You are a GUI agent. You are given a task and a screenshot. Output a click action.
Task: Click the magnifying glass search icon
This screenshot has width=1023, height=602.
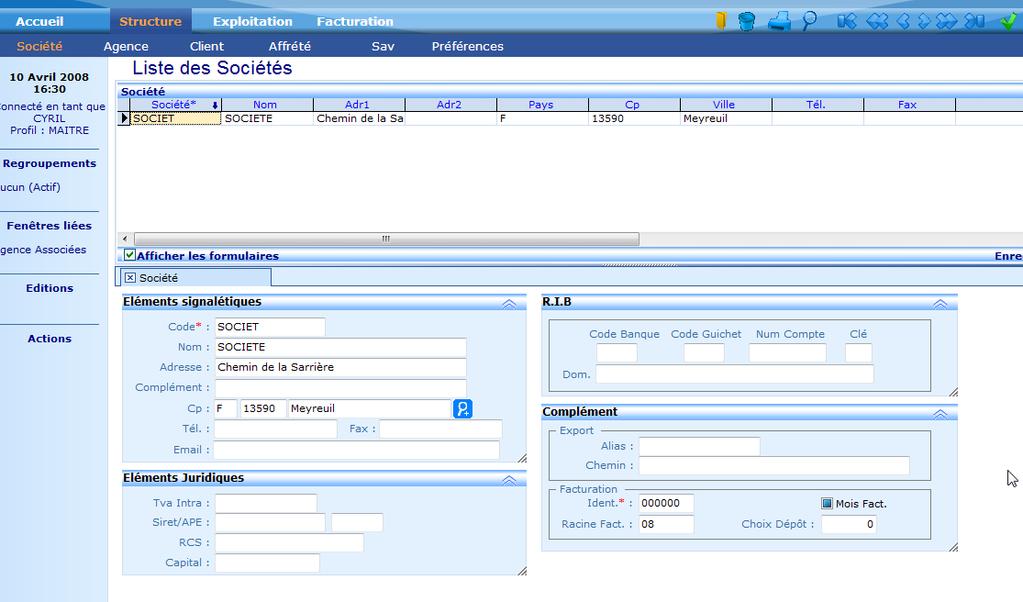pos(808,21)
